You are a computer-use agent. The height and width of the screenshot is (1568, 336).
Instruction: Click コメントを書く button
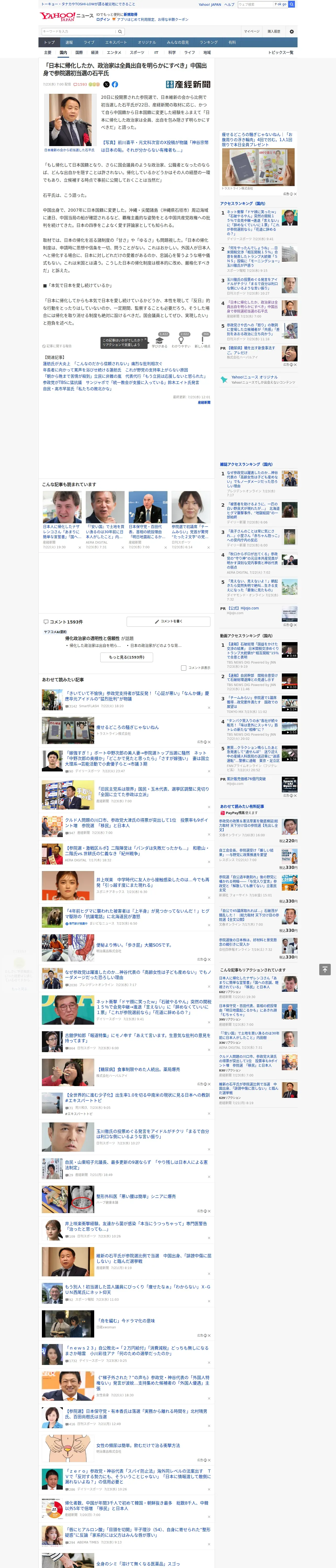click(x=168, y=621)
